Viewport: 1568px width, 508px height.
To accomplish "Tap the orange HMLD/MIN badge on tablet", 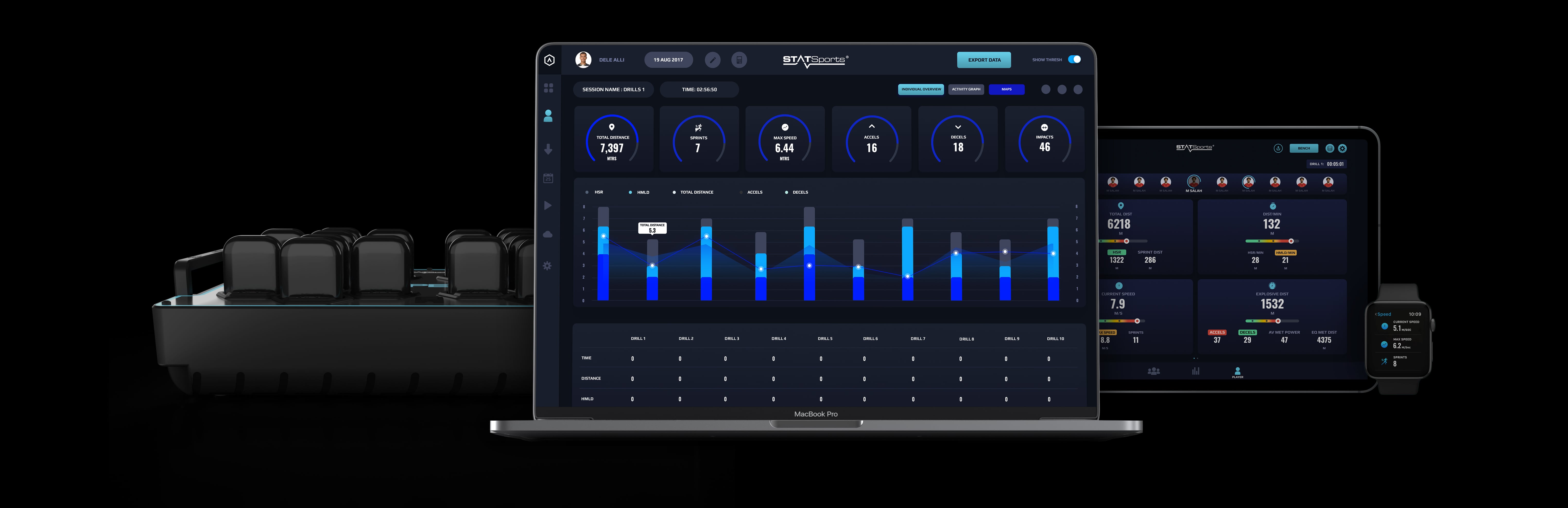I will tap(1286, 253).
